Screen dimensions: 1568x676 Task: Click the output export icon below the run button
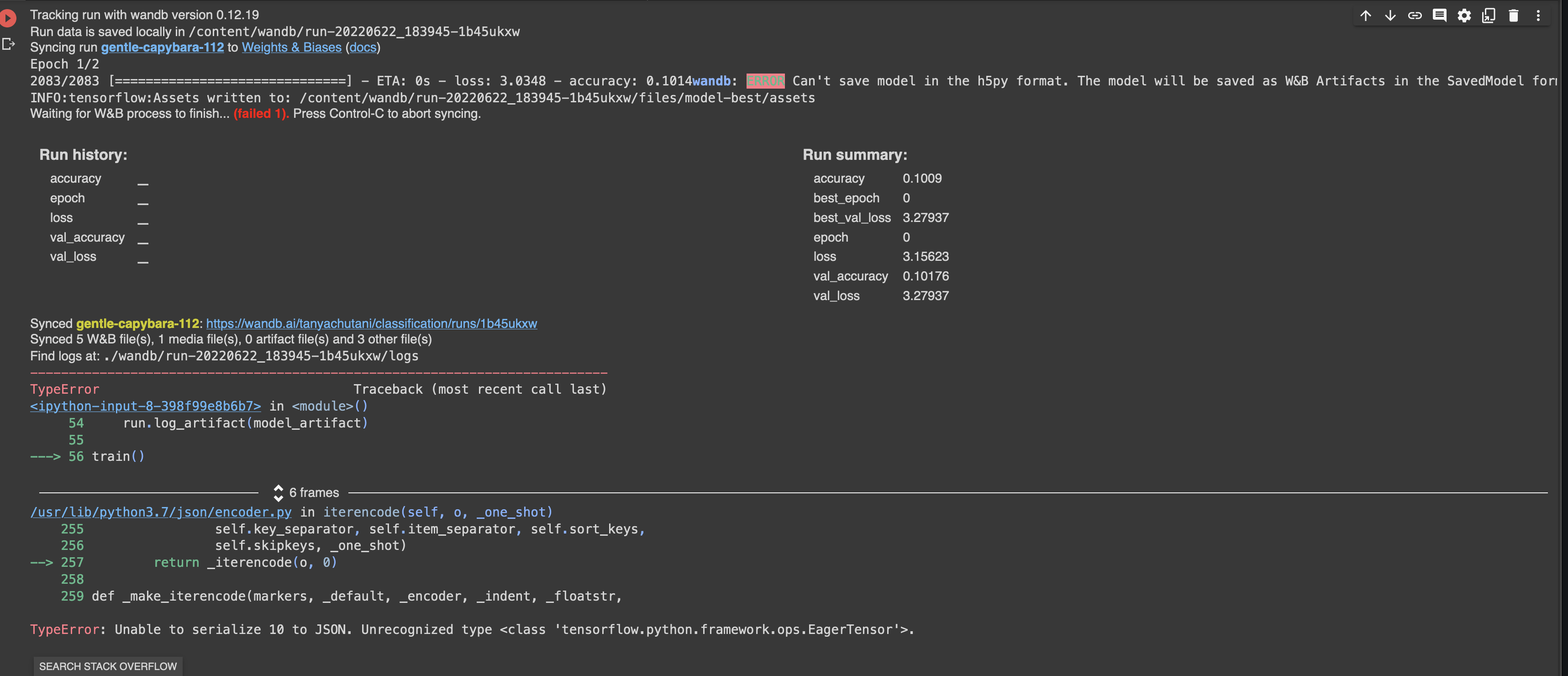pos(9,44)
